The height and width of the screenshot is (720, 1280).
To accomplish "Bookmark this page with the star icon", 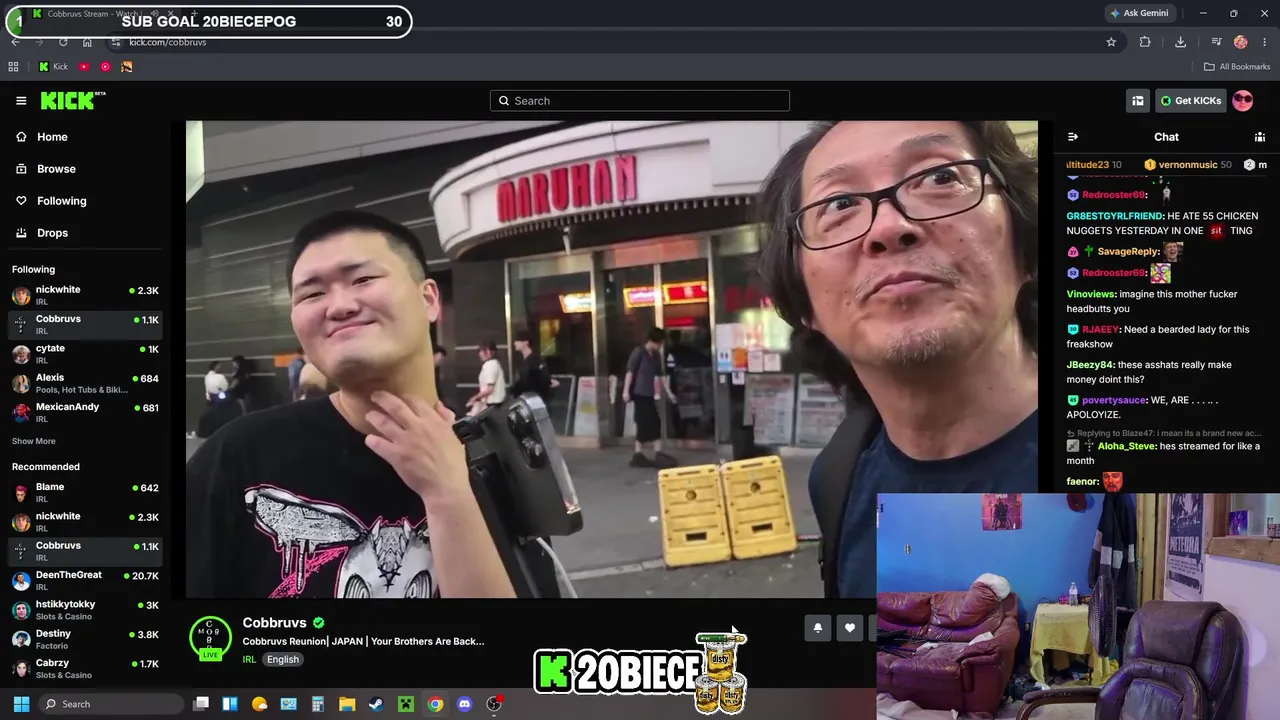I will tap(1111, 42).
